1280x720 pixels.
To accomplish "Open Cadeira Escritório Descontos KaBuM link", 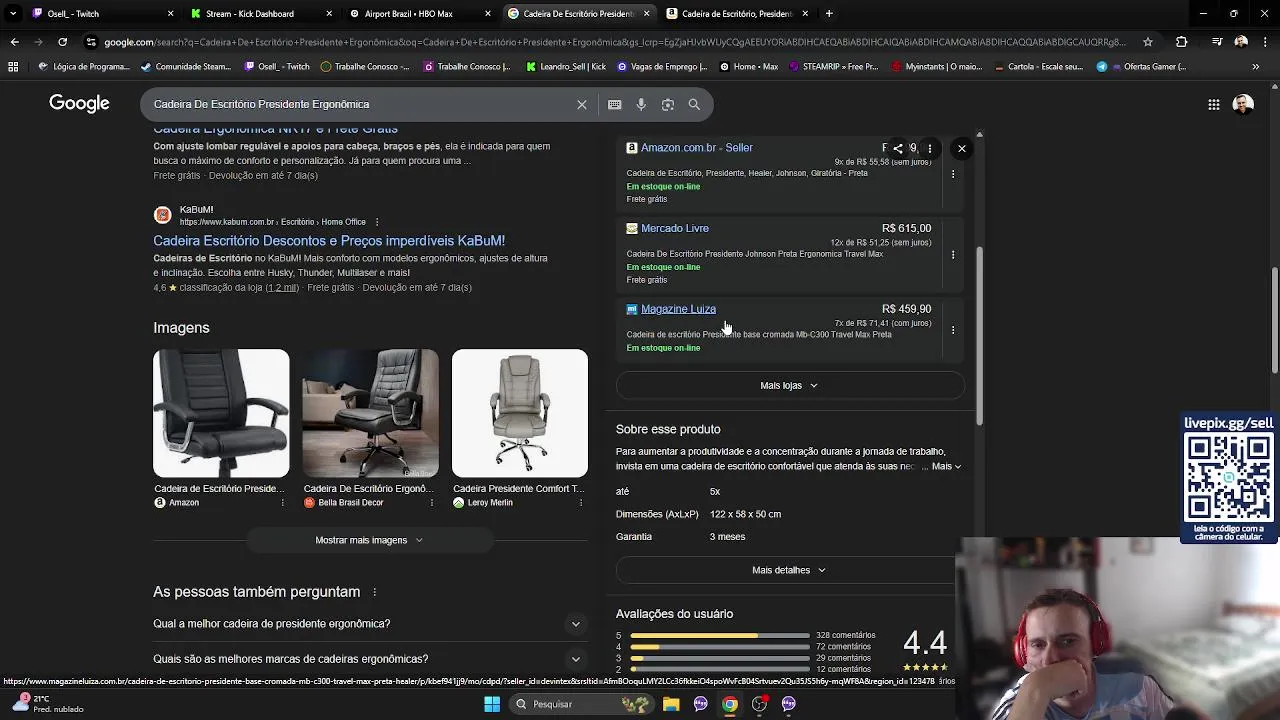I will [329, 241].
